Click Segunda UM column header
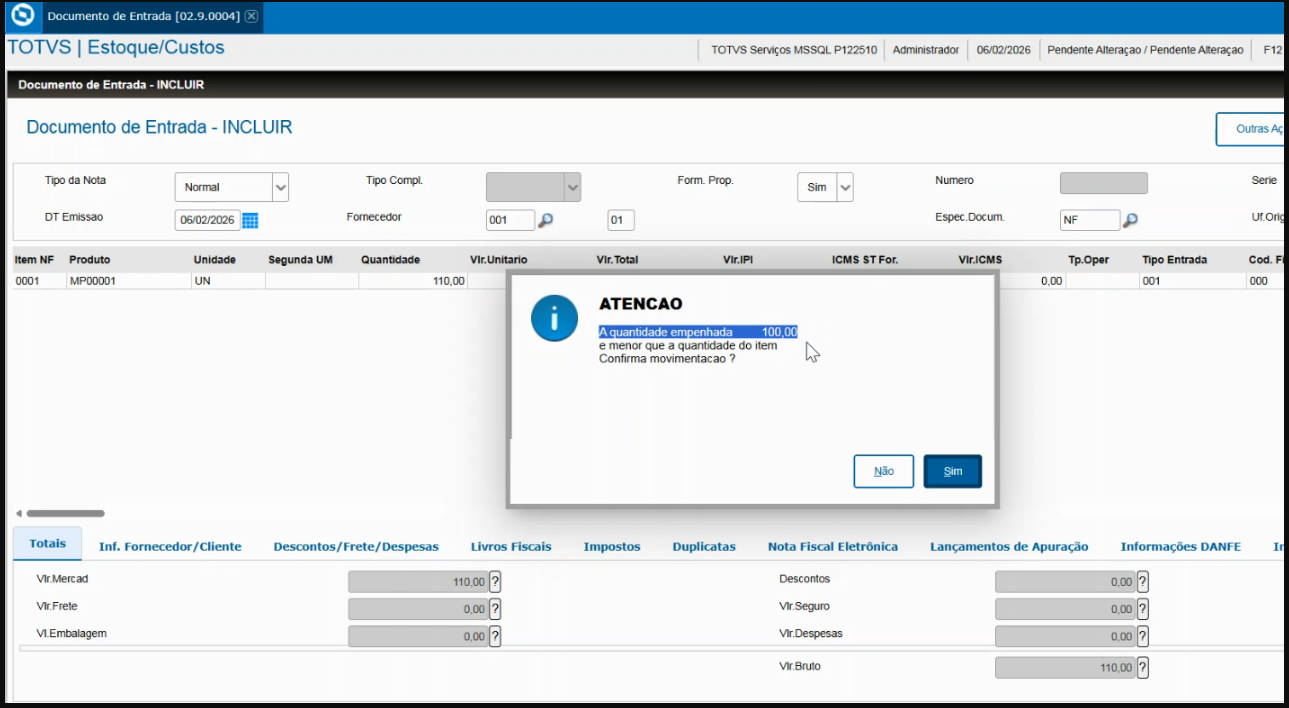This screenshot has width=1289, height=708. tap(300, 260)
